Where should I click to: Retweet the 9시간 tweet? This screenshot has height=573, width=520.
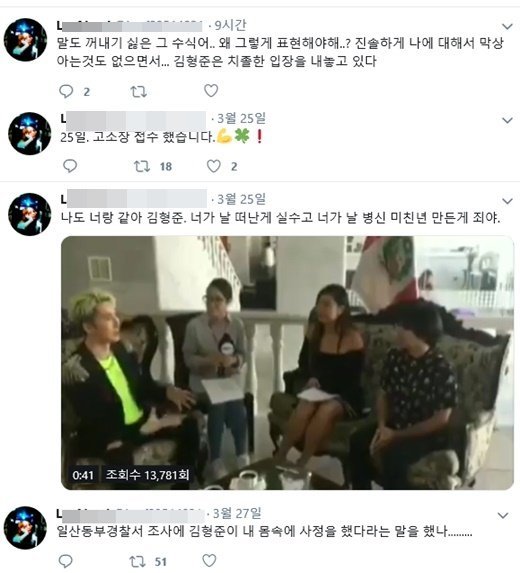pyautogui.click(x=139, y=91)
